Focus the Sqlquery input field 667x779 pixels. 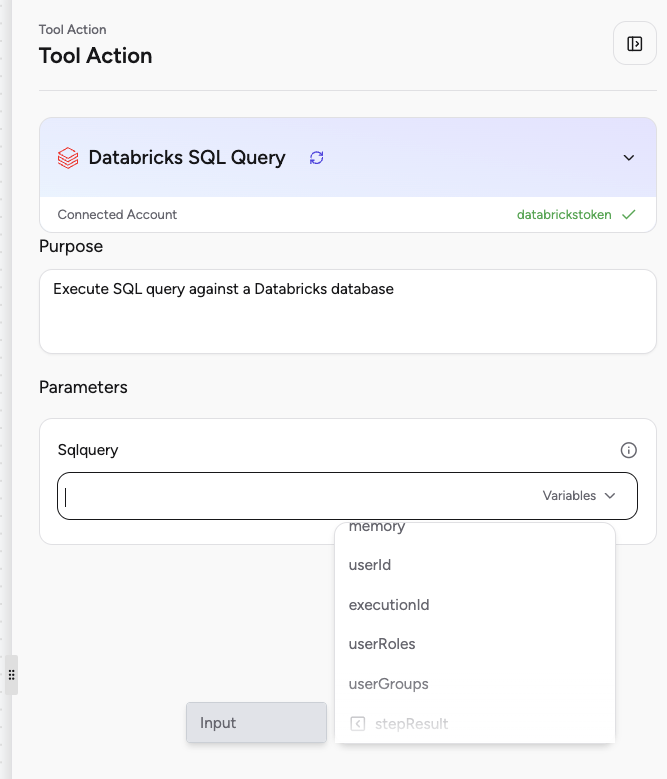347,496
